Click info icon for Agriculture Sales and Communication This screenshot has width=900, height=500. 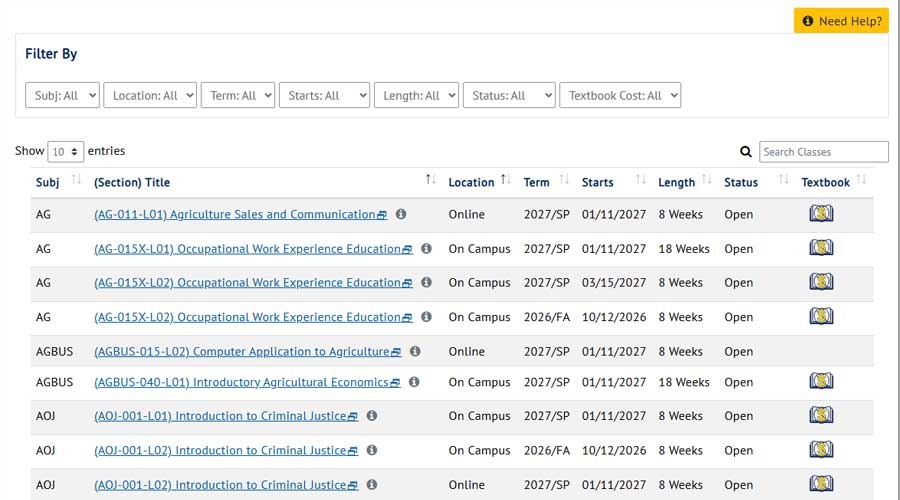tap(401, 214)
